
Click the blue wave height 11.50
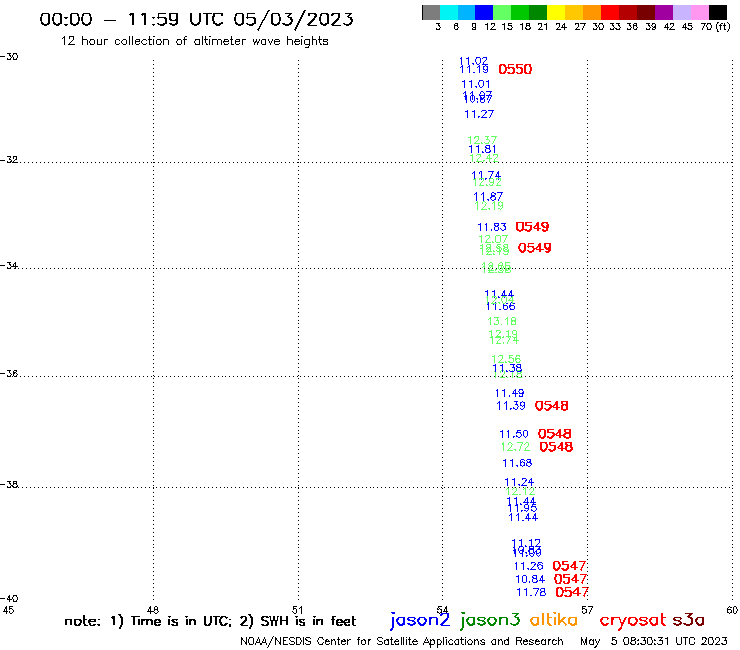pyautogui.click(x=514, y=434)
